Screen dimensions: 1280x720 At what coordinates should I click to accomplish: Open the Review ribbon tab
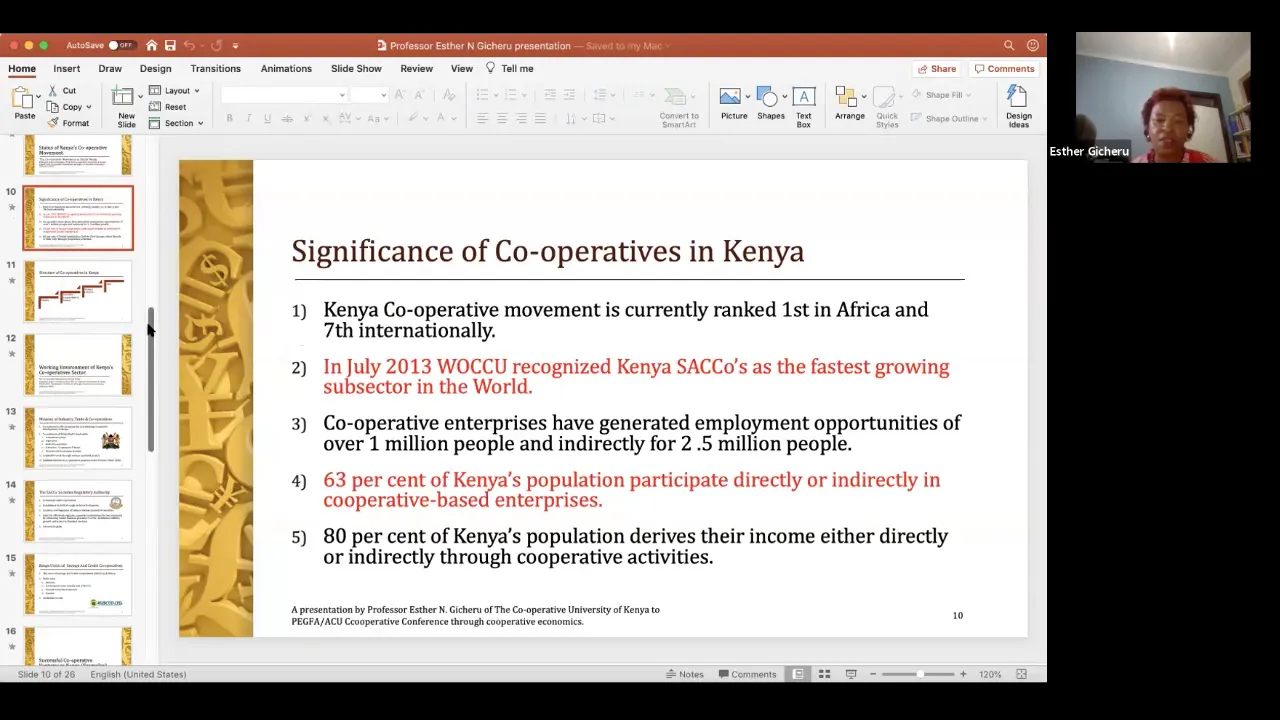point(417,69)
